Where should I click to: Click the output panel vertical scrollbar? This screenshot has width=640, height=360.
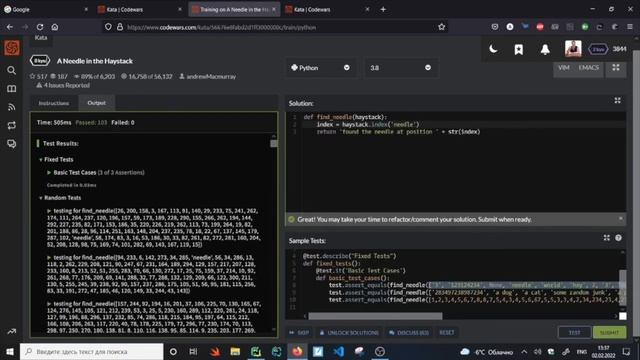273,144
